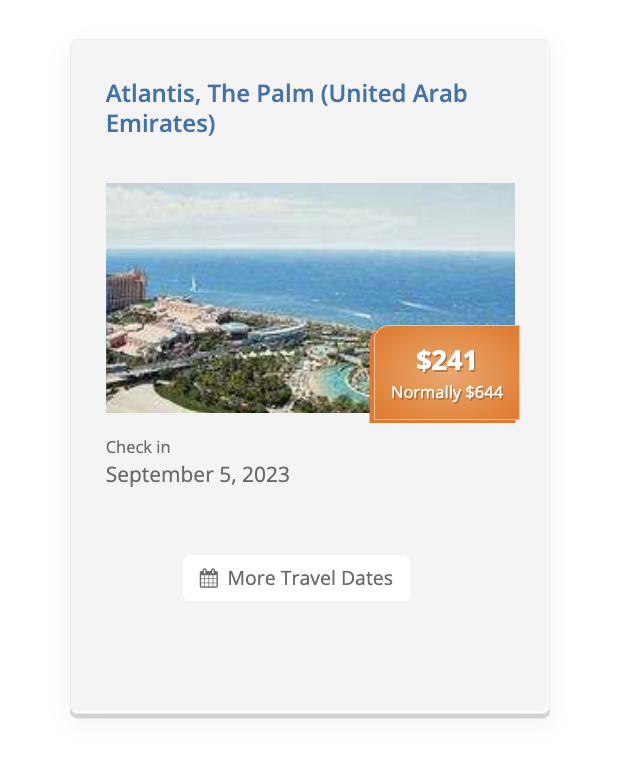Click the words "Travel Dates" on the button
The image size is (632, 766).
(336, 578)
